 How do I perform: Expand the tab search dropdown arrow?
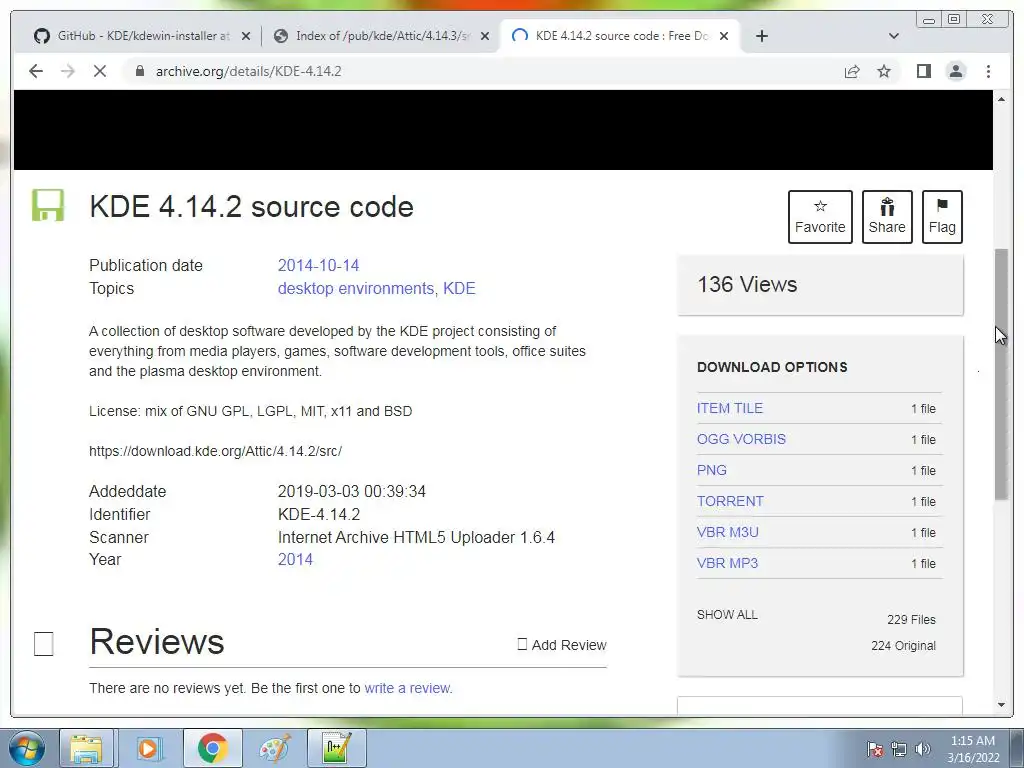894,36
